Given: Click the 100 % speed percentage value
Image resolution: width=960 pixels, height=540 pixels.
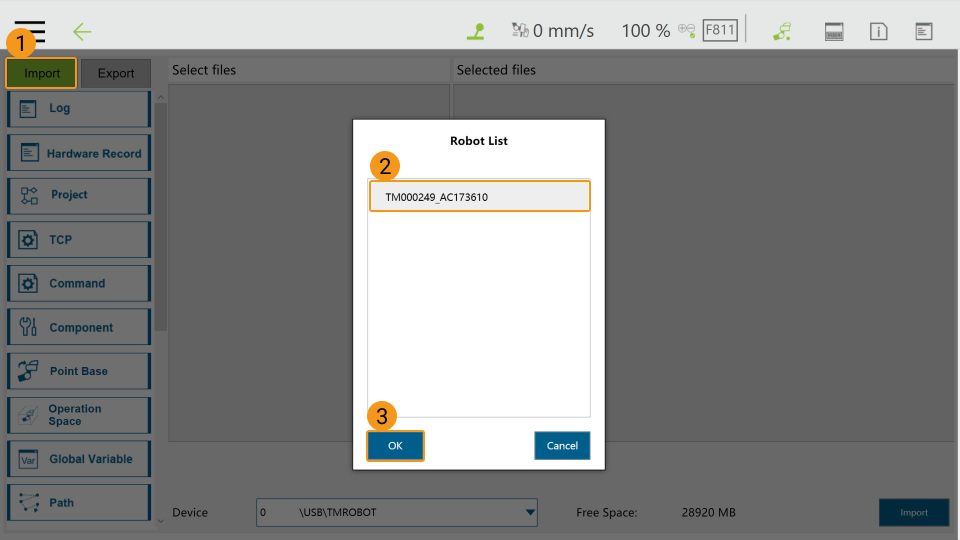Looking at the screenshot, I should click(x=645, y=31).
